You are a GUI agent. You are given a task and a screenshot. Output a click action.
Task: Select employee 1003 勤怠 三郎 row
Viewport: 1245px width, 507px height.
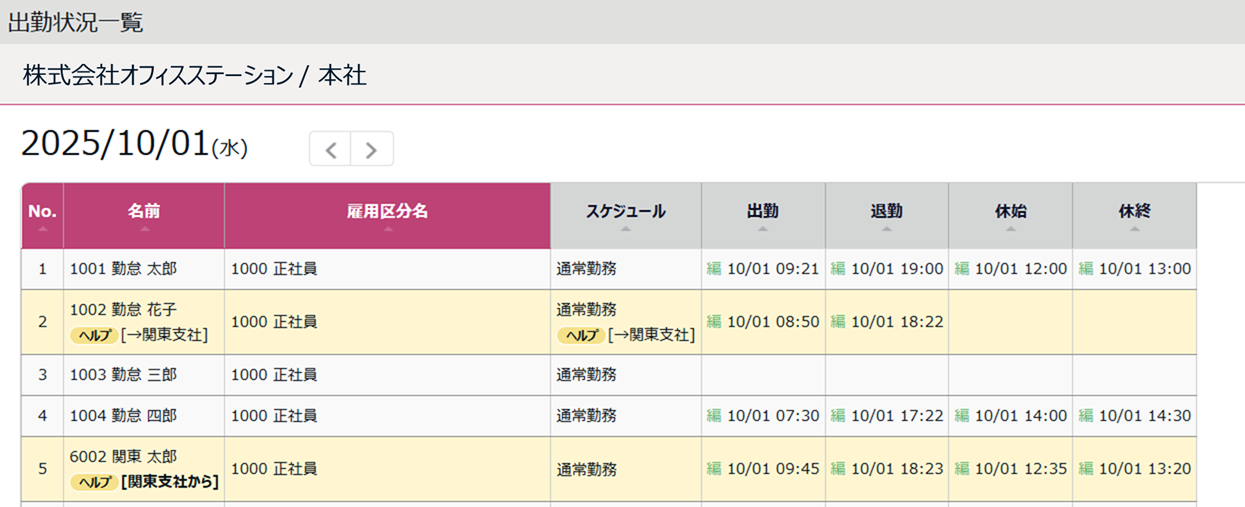[123, 375]
